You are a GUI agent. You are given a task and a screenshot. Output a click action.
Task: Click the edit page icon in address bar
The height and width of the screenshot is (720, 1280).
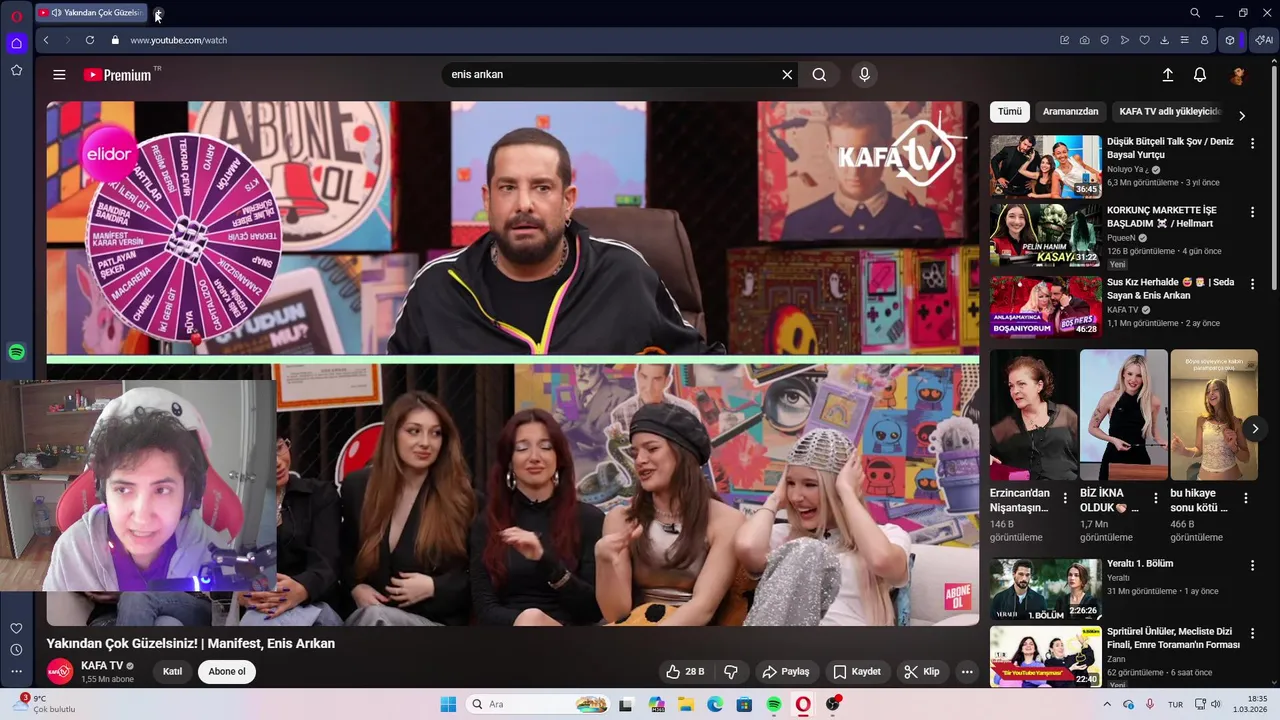click(x=1065, y=40)
